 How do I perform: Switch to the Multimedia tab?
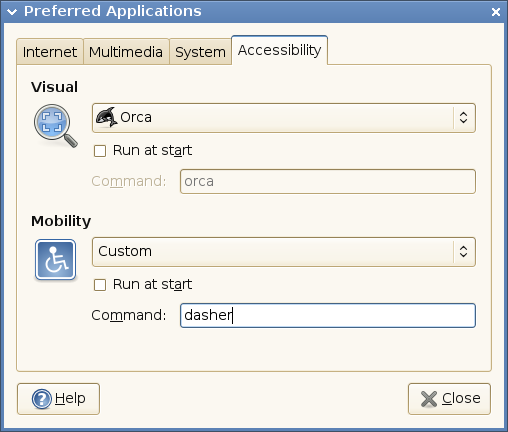coord(126,52)
